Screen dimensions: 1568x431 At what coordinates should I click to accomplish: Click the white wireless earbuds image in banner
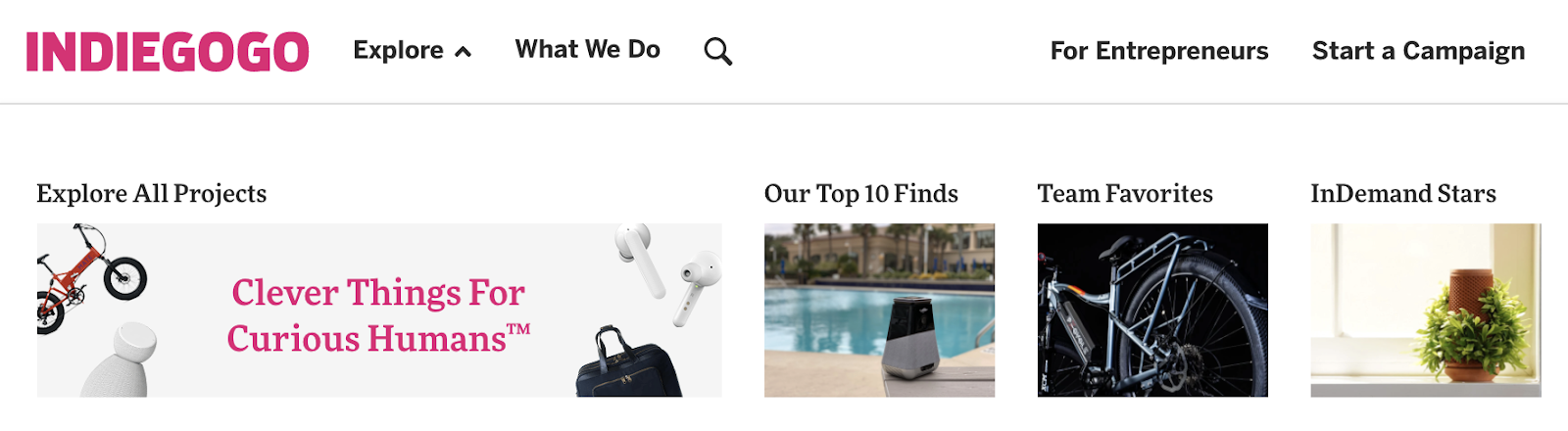click(x=667, y=273)
